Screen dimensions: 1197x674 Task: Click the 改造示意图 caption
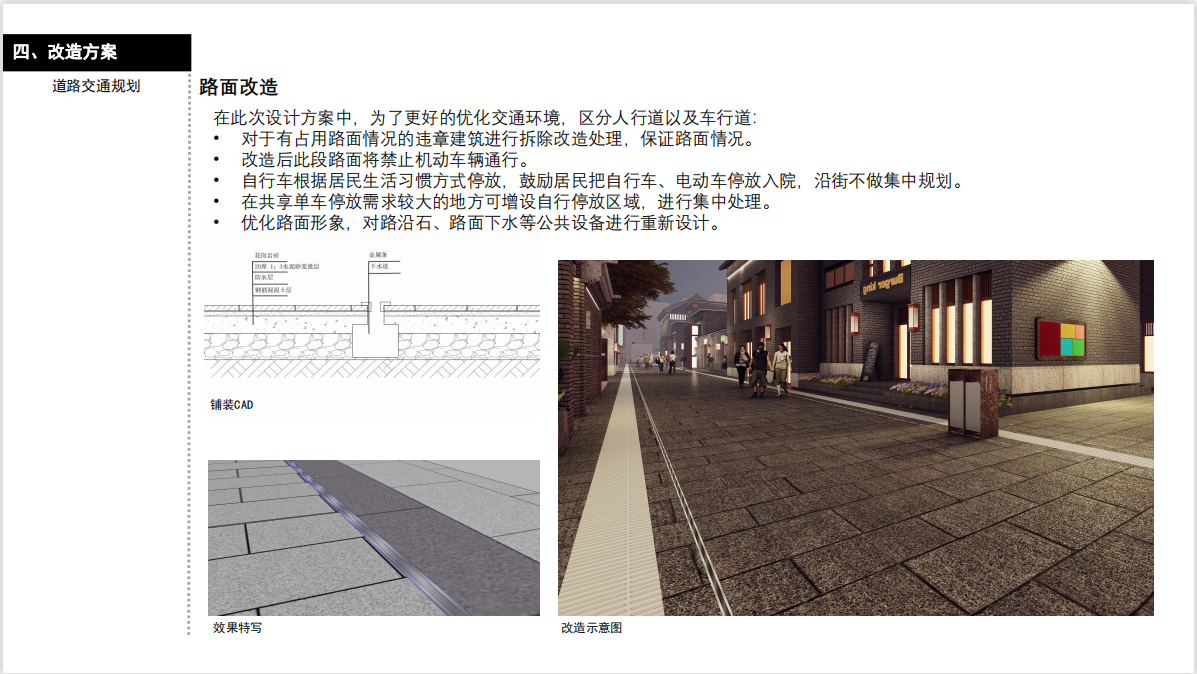[591, 628]
